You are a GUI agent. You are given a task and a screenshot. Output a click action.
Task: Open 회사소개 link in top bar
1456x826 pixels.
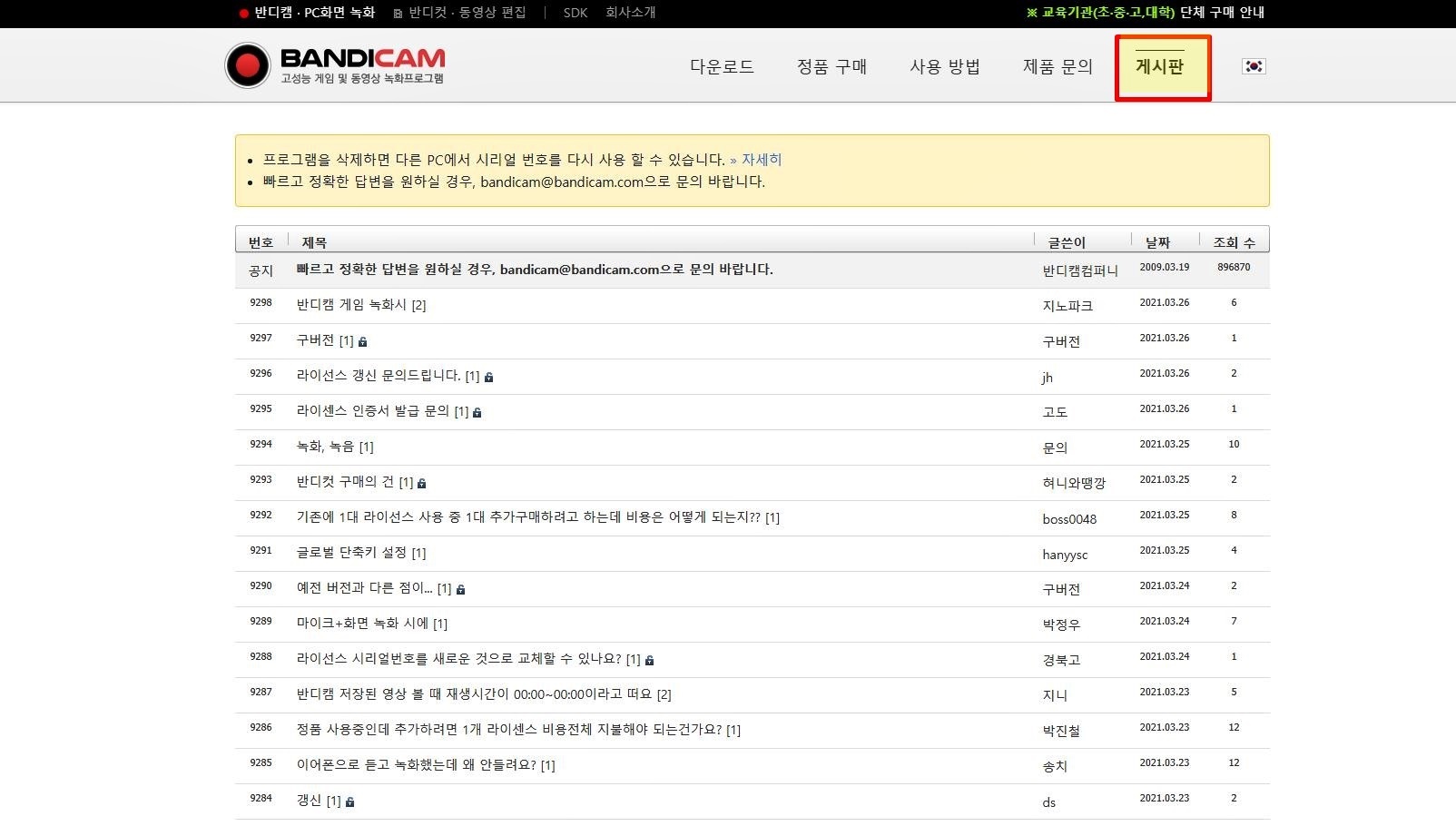[x=631, y=13]
